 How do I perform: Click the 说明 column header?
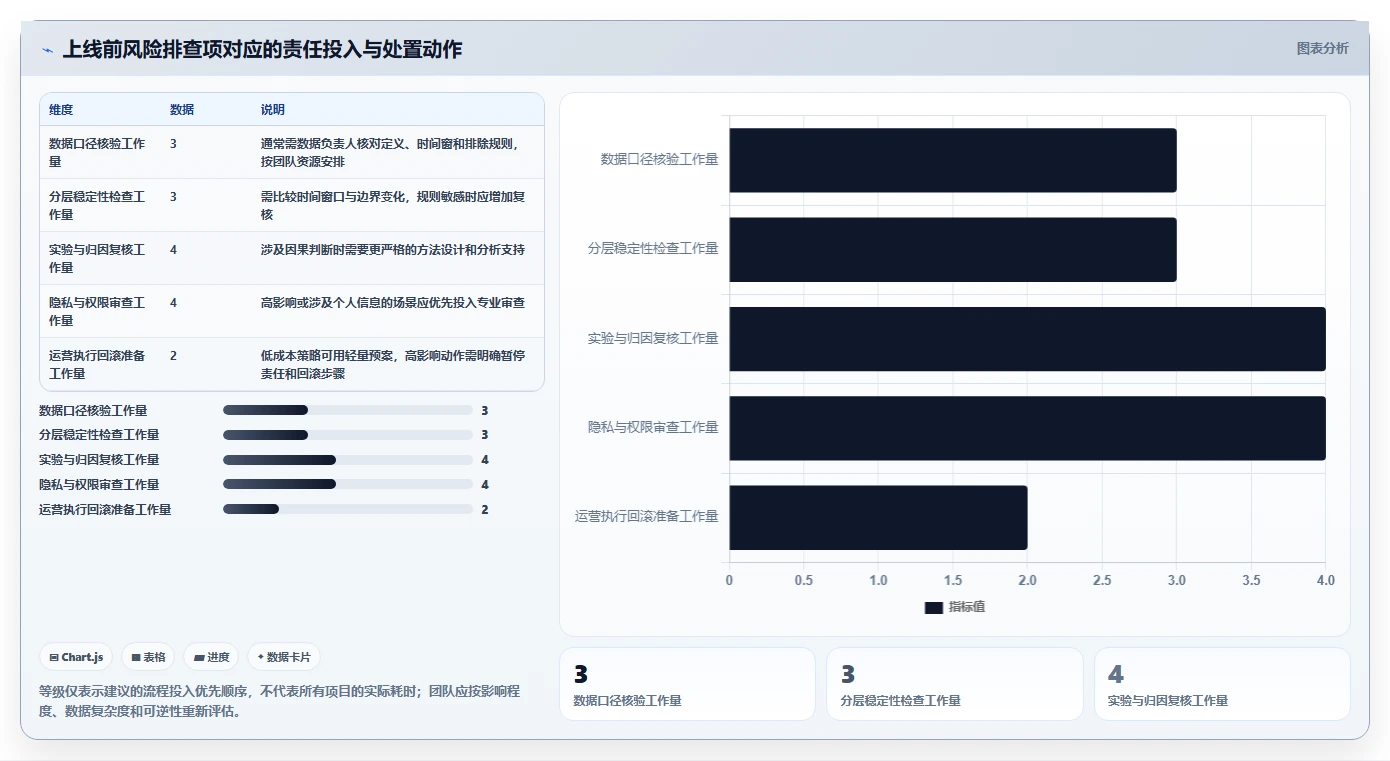pyautogui.click(x=273, y=110)
